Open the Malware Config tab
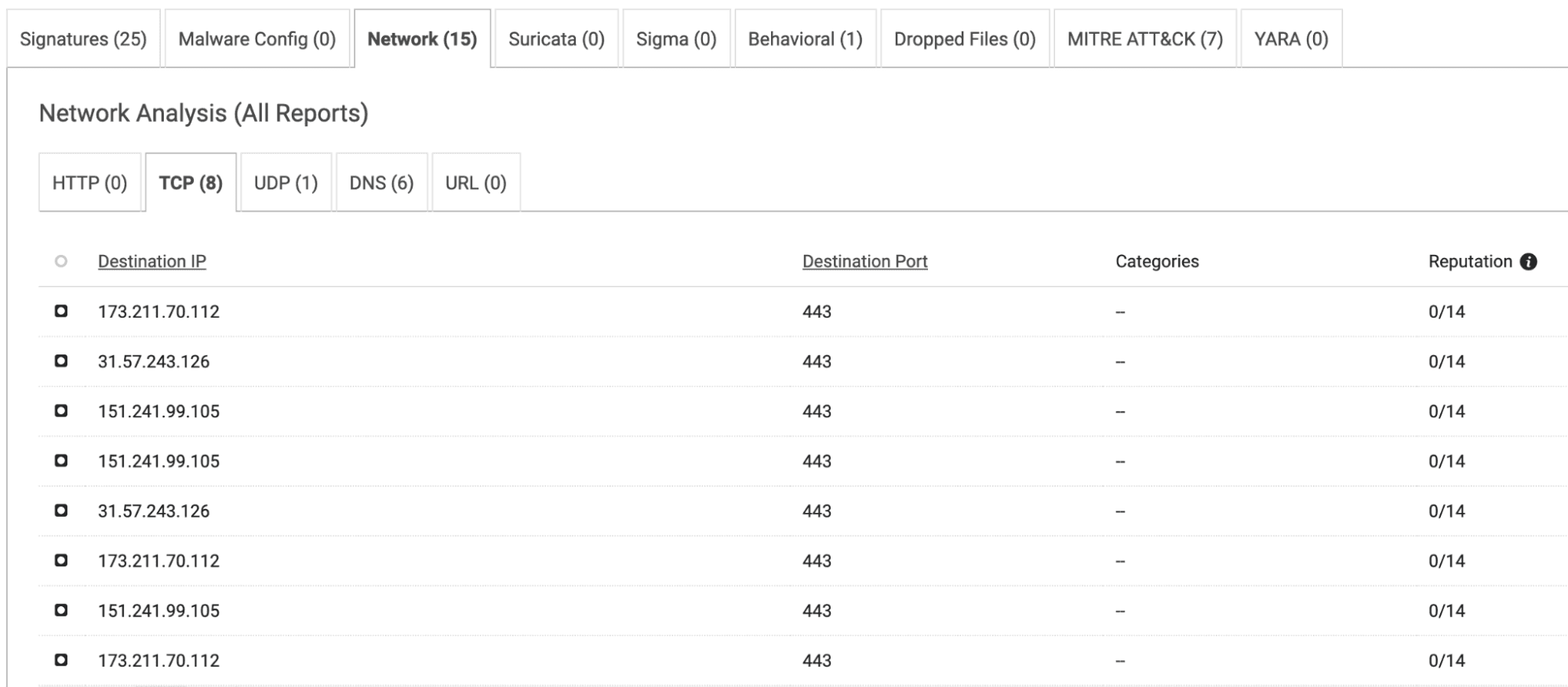This screenshot has width=1568, height=687. tap(256, 37)
